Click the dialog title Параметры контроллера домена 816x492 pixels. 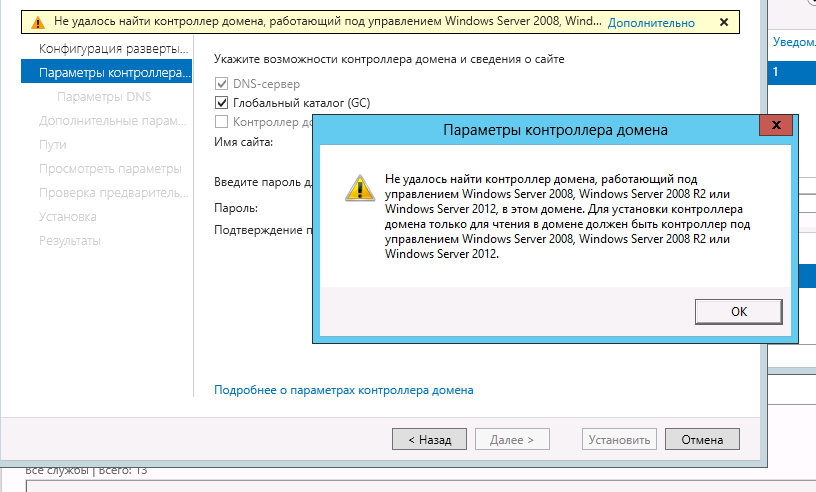point(555,130)
